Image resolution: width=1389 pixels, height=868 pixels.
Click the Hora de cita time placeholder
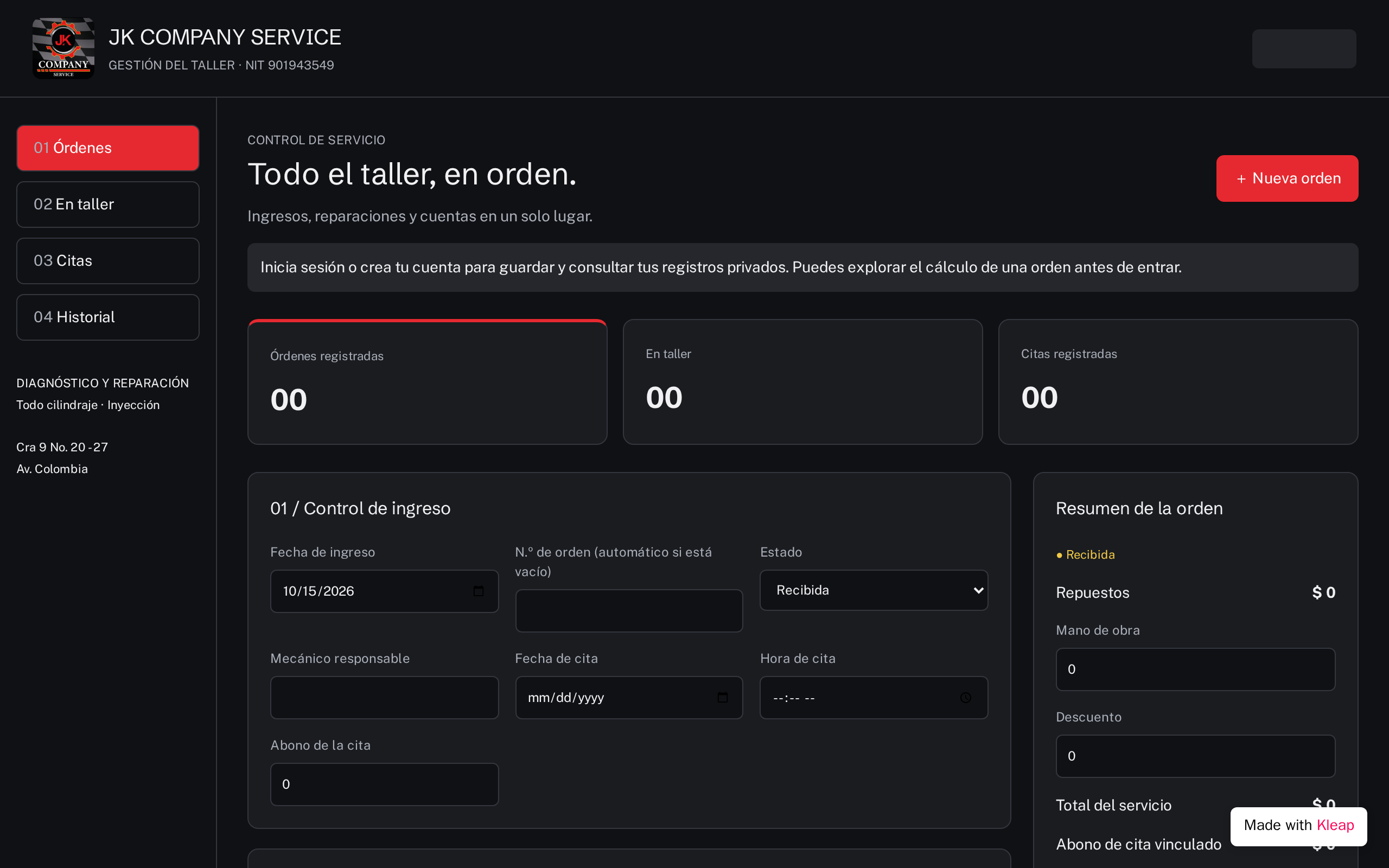pyautogui.click(x=794, y=698)
